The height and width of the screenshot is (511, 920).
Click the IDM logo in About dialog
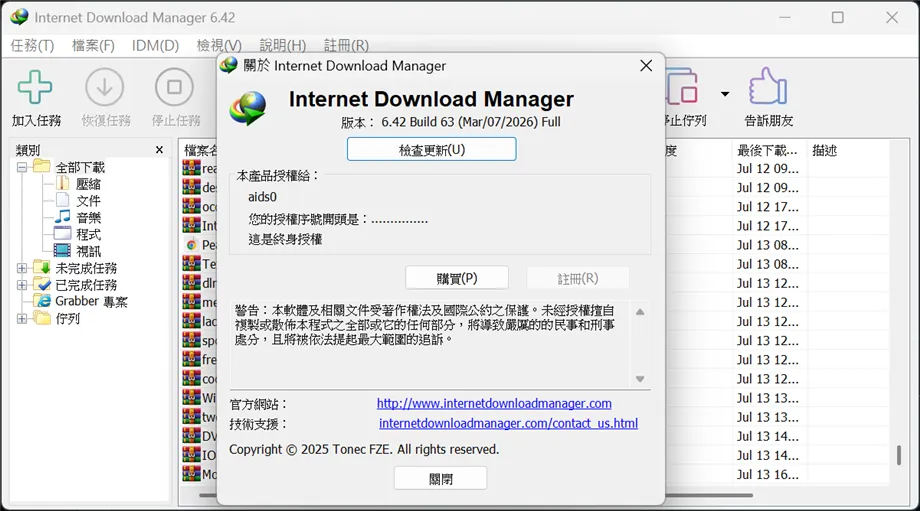(x=248, y=108)
